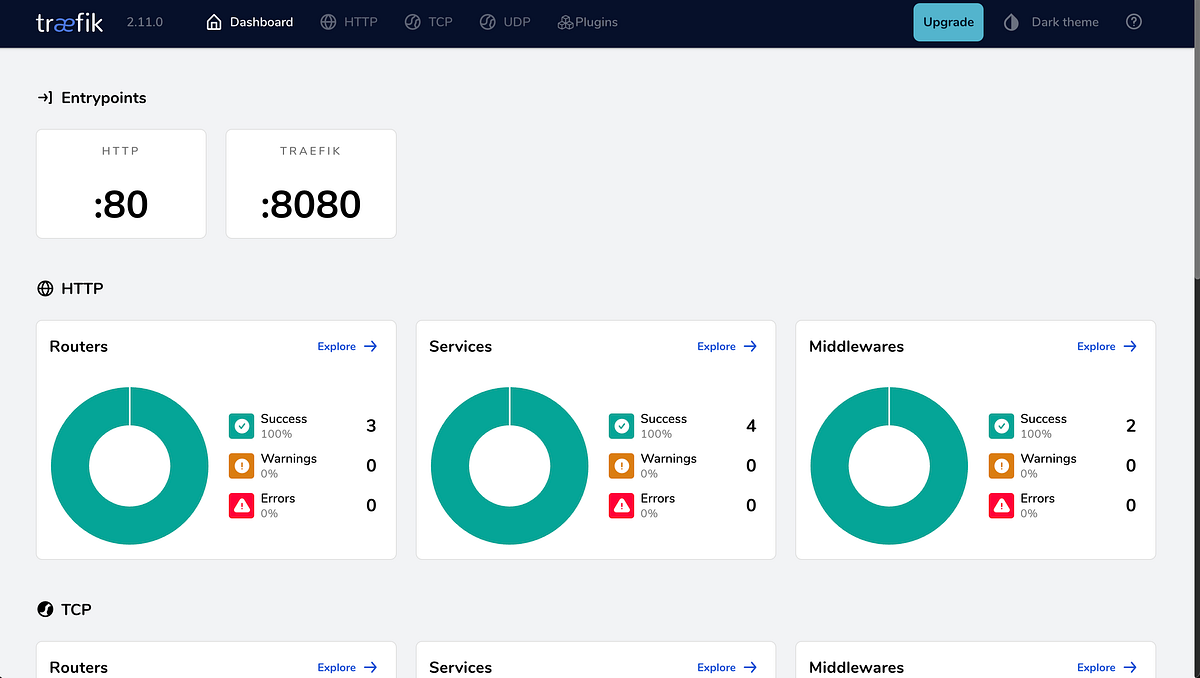Click the Success checkmark icon under HTTP Routers
Image resolution: width=1200 pixels, height=678 pixels.
click(241, 426)
